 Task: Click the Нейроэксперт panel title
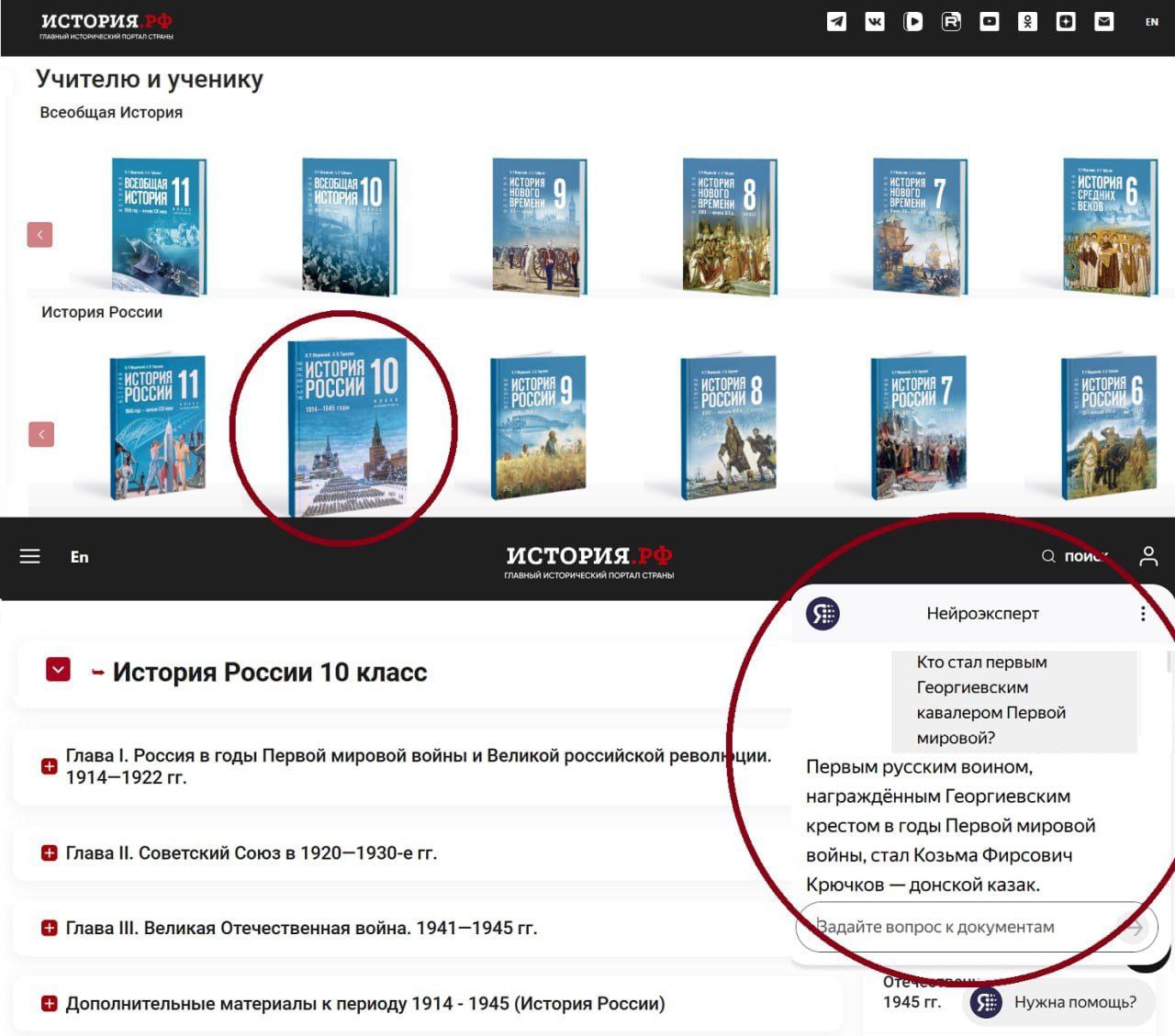click(x=982, y=614)
